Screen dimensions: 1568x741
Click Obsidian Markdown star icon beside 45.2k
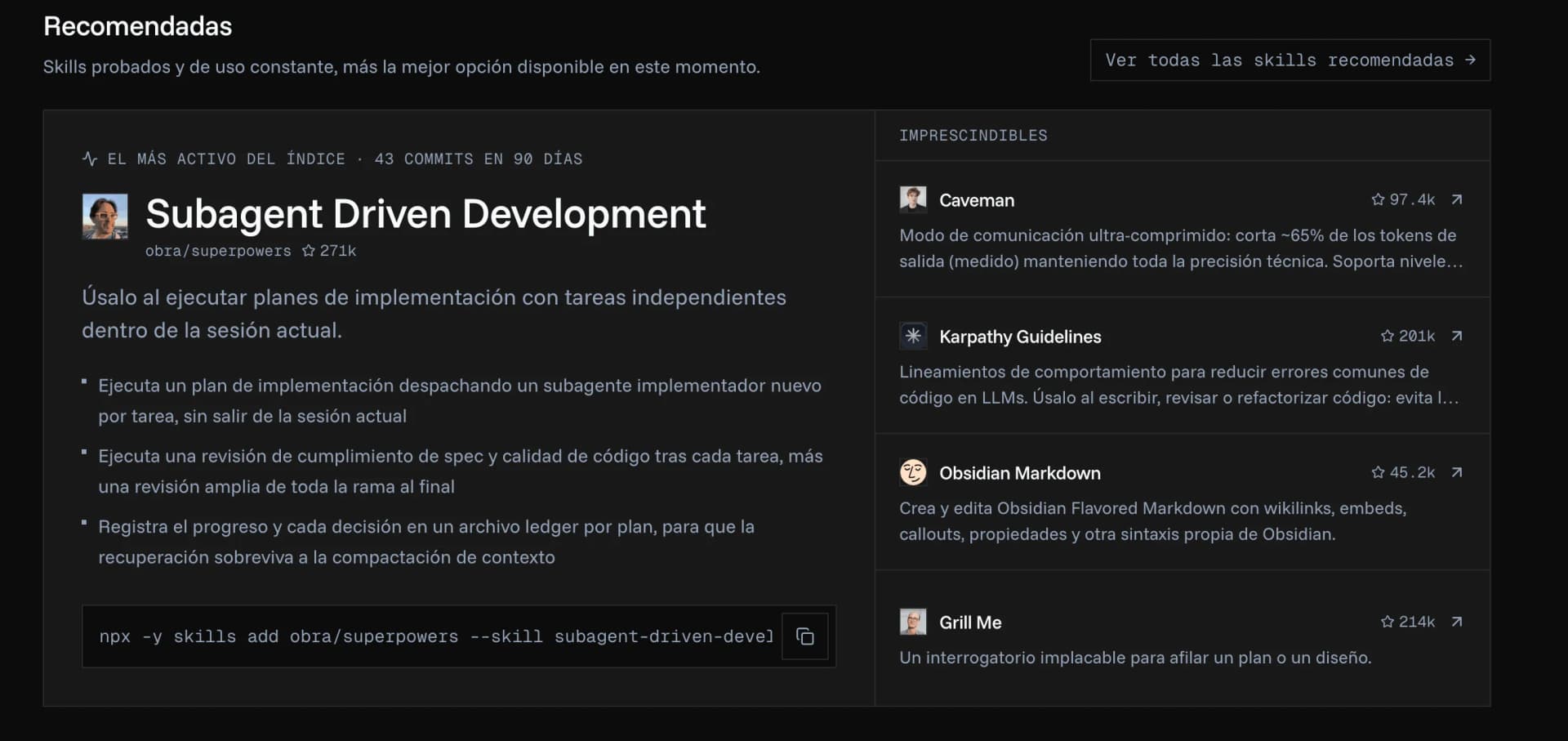click(1378, 472)
